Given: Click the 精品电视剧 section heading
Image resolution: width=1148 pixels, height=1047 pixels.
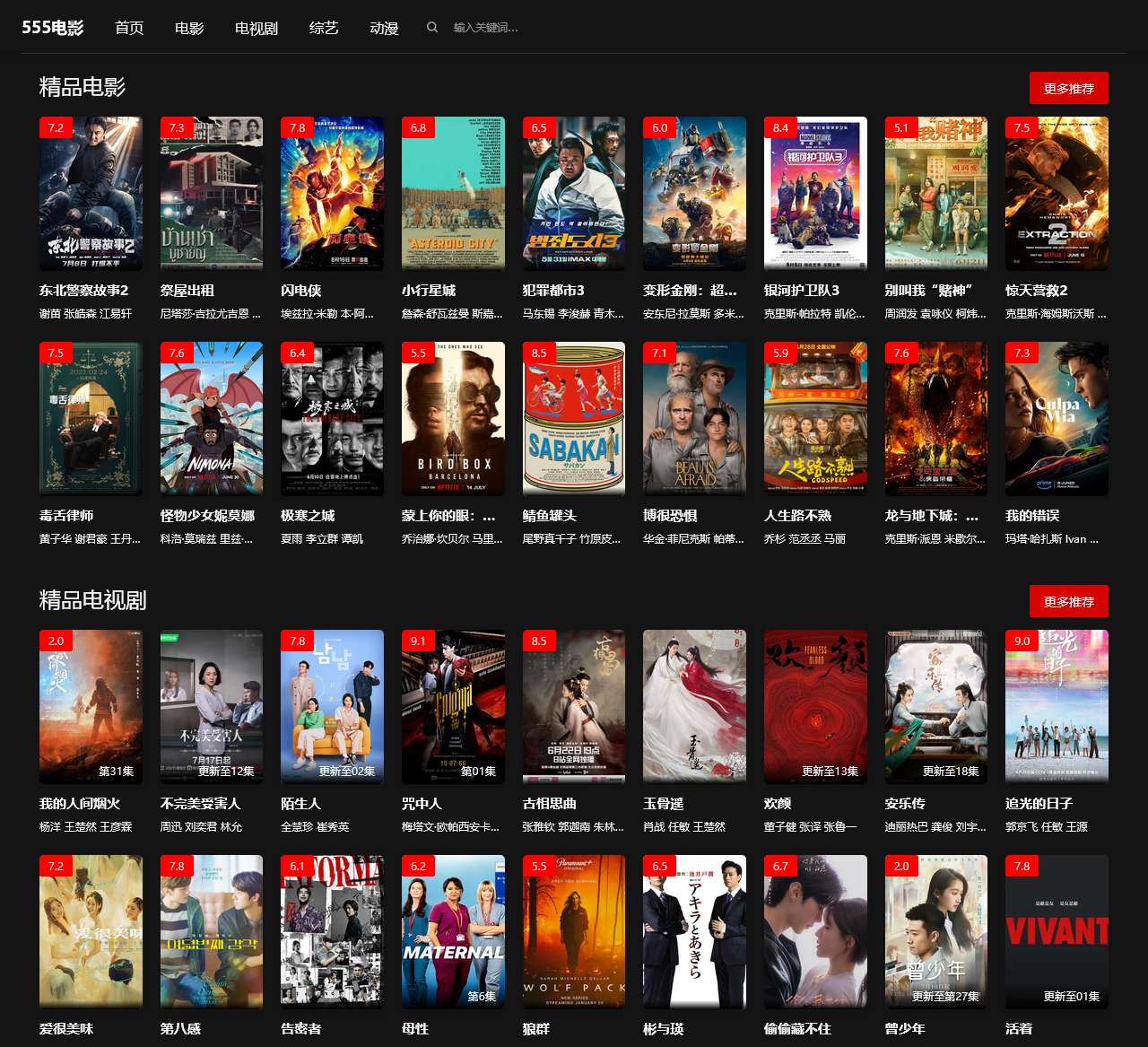Looking at the screenshot, I should 93,600.
